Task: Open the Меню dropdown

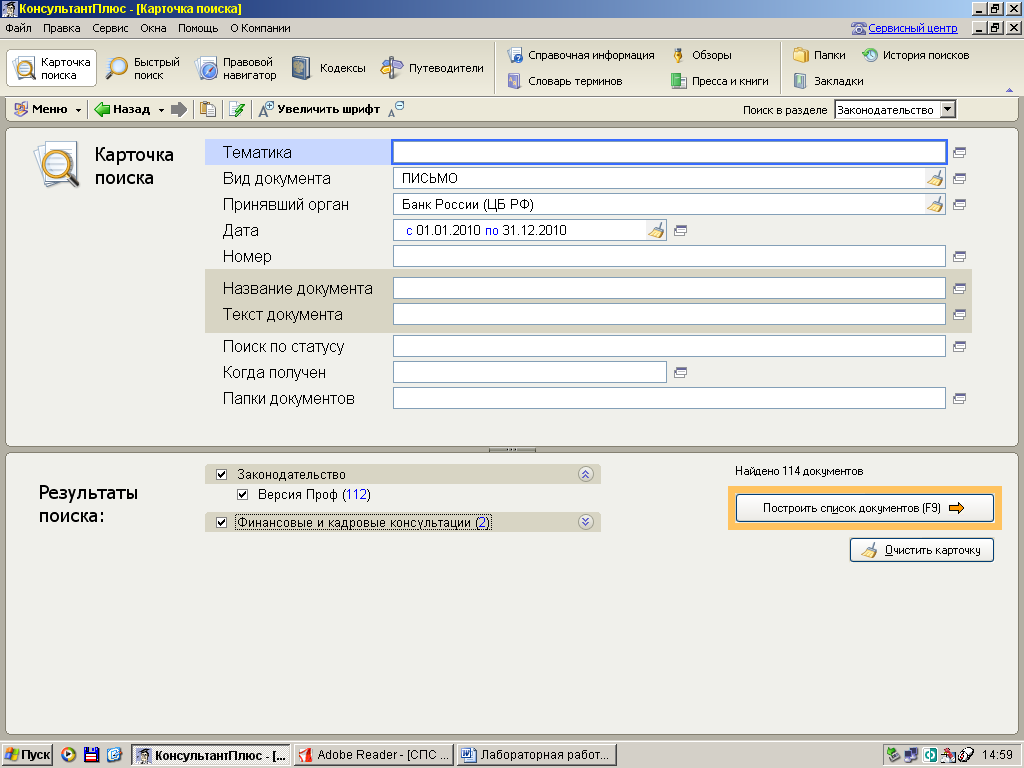Action: click(48, 110)
